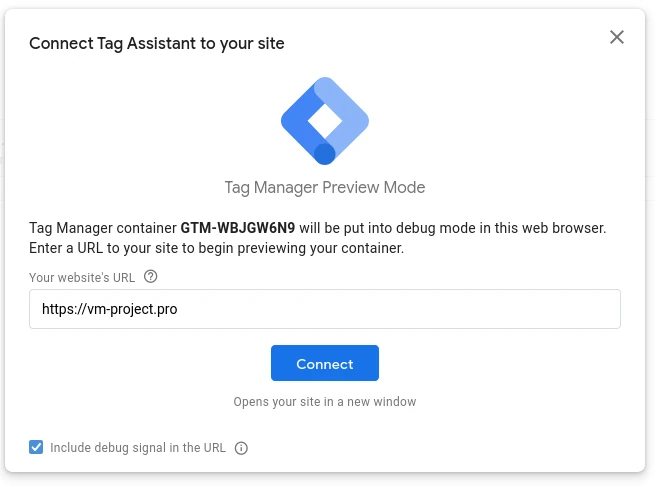Click the 'Connect Tag Assistant to your site' heading

click(x=157, y=43)
